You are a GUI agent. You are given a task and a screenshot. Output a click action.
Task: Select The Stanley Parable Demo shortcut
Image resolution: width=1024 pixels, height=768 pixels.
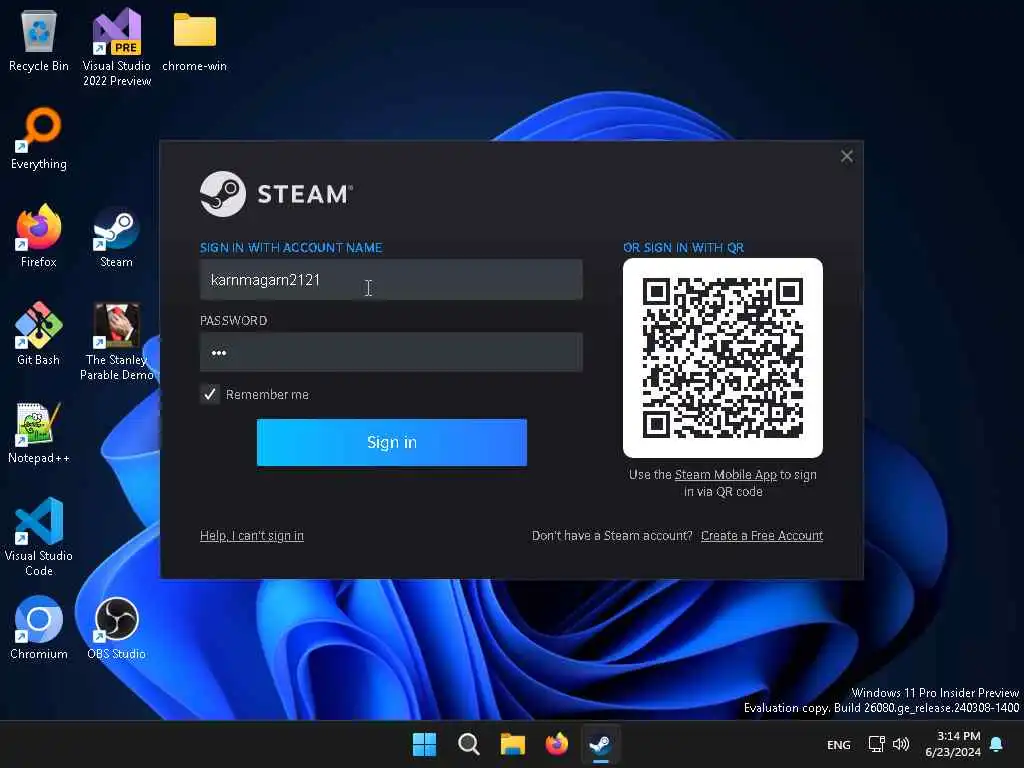point(116,341)
